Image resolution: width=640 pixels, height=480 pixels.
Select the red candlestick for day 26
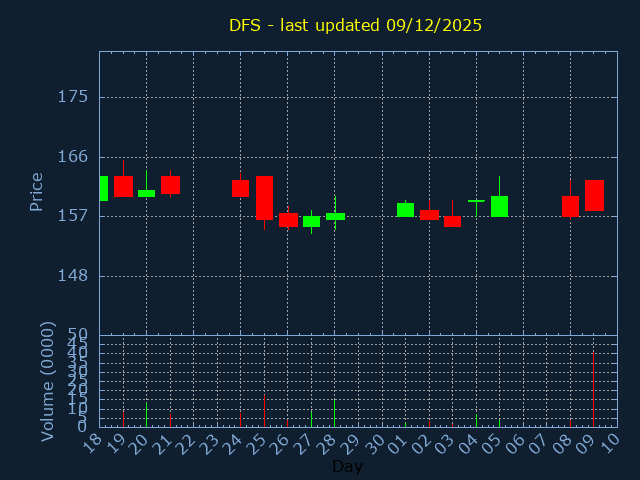pyautogui.click(x=288, y=220)
